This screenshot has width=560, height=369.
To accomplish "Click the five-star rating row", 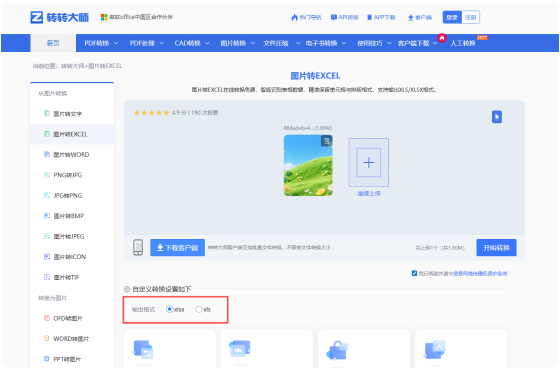I will pos(151,113).
